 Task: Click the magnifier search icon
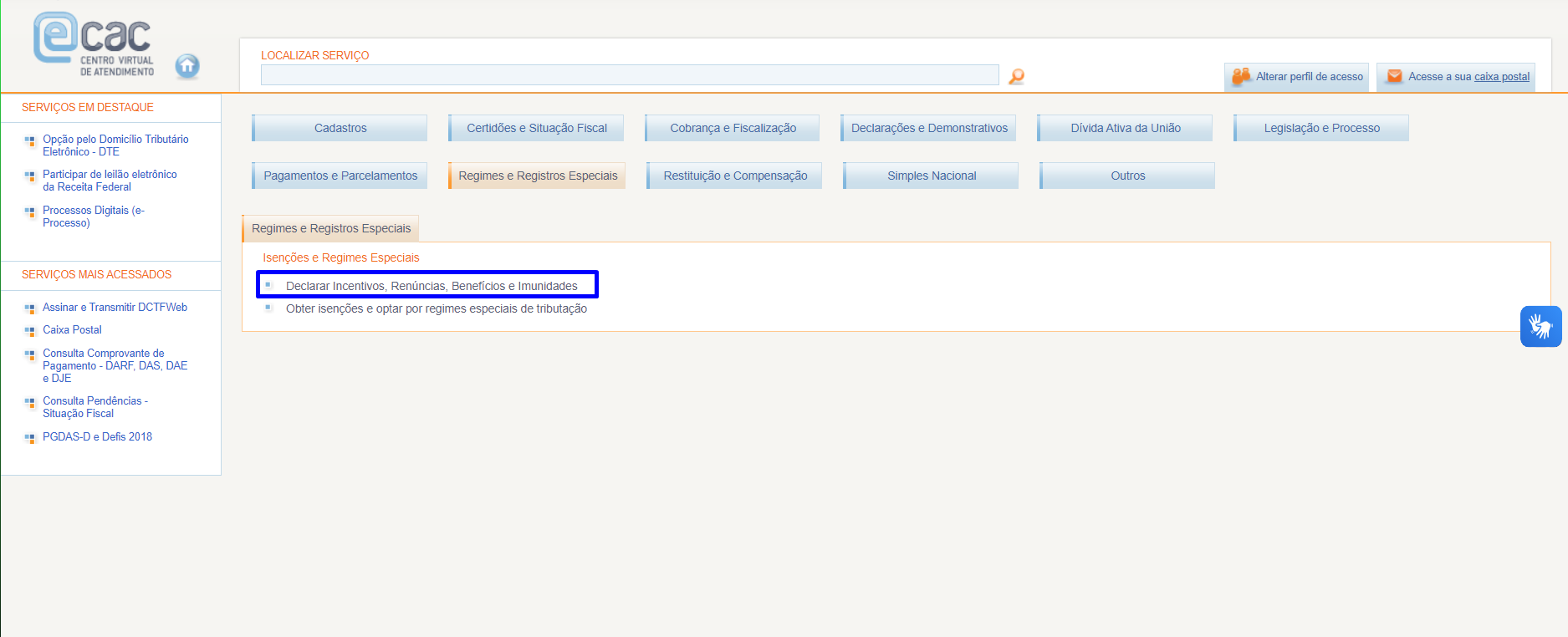coord(1016,76)
